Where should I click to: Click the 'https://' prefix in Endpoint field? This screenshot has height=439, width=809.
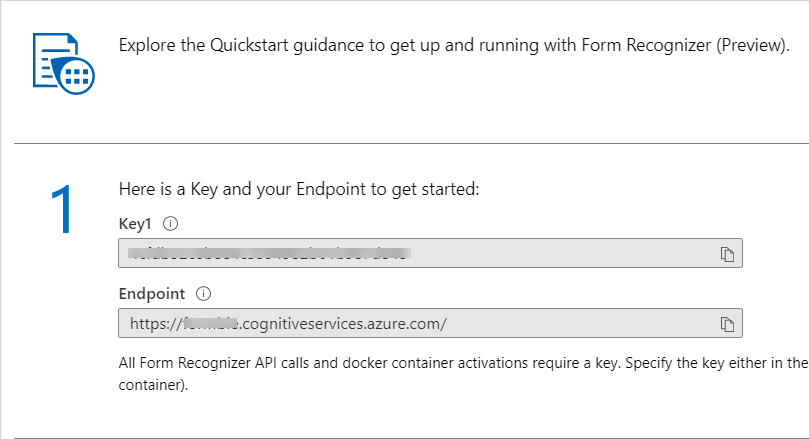coord(152,324)
